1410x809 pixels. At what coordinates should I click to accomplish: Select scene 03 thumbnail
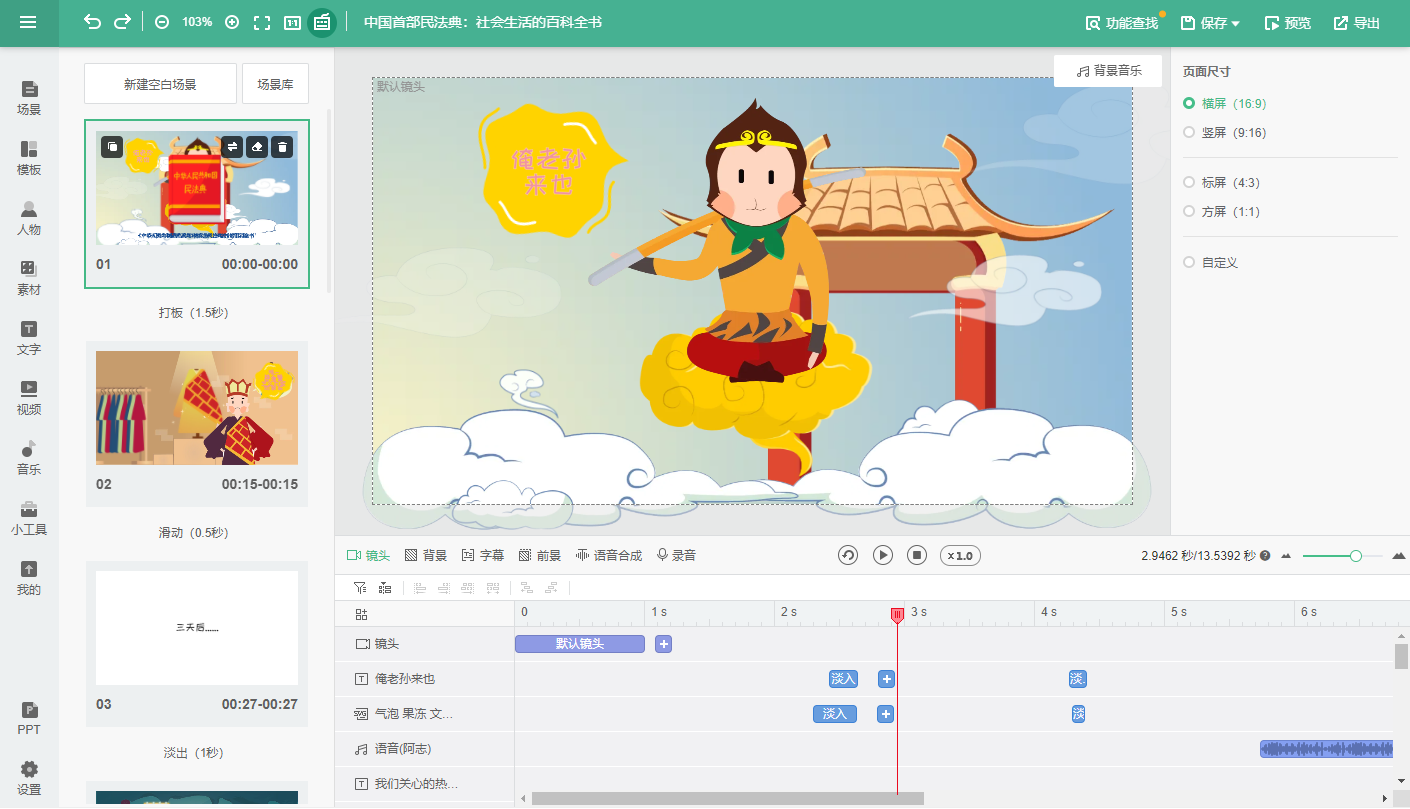point(197,628)
